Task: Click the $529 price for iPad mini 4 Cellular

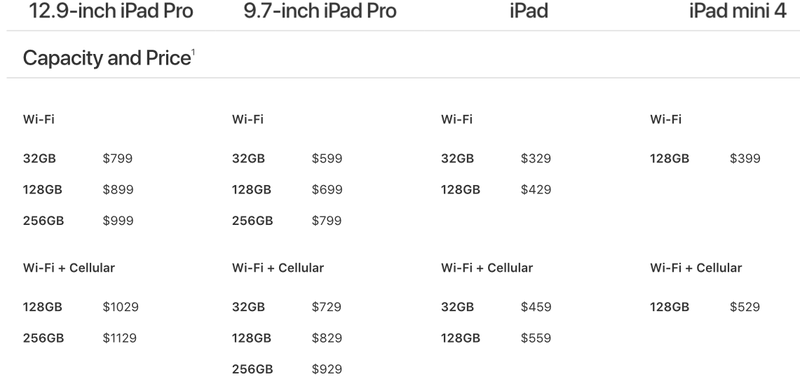Action: (745, 307)
